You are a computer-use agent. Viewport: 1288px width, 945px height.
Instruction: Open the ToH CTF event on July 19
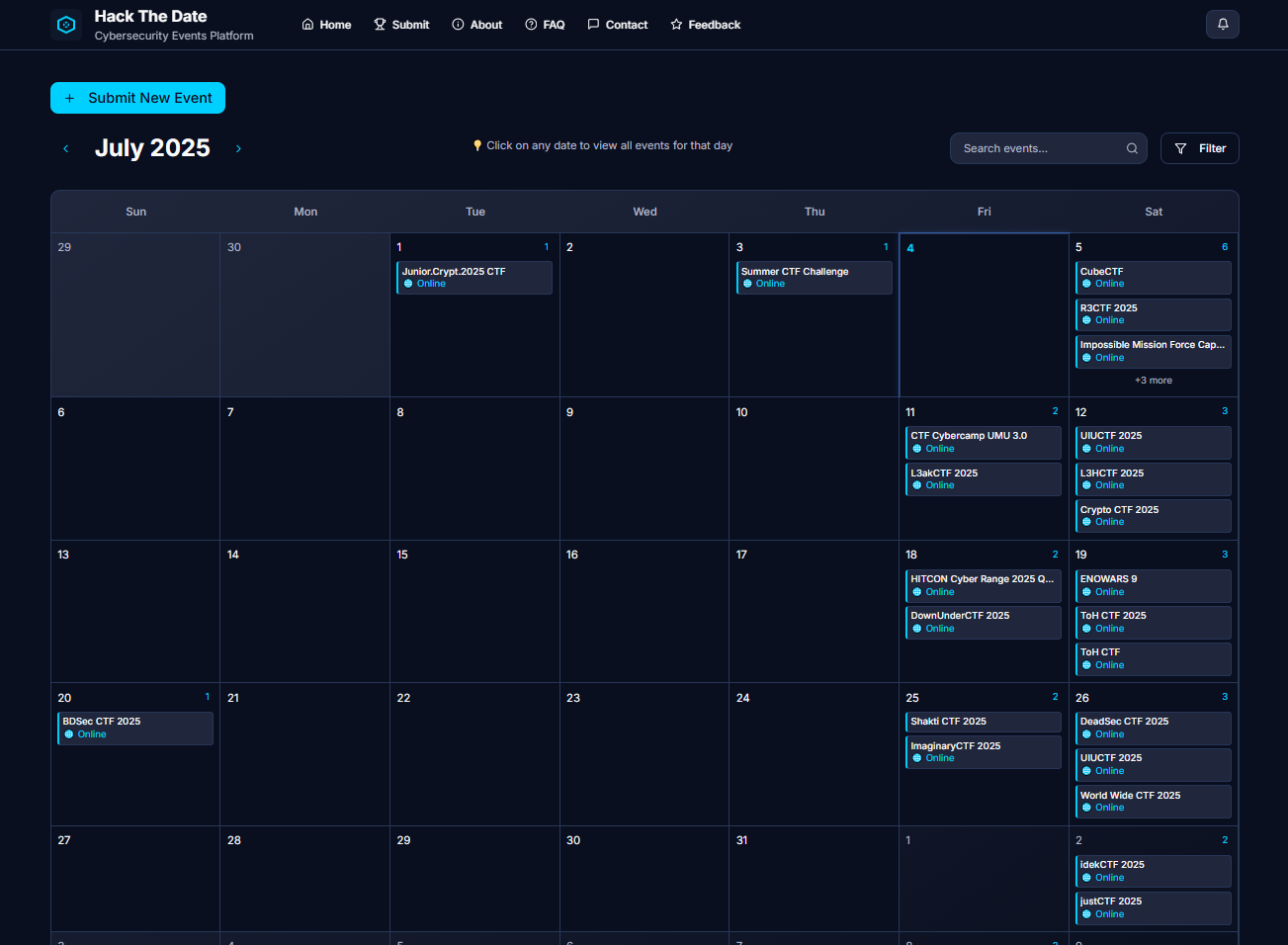pos(1154,658)
